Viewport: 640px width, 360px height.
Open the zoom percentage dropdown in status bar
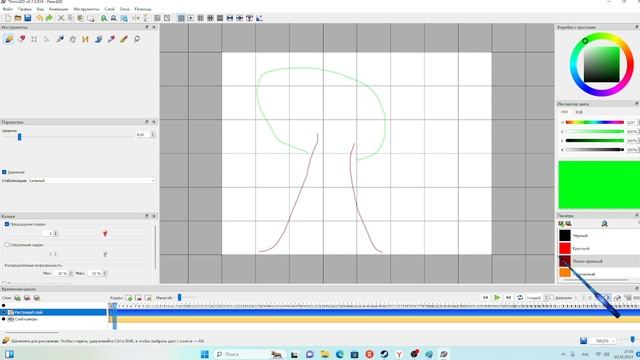pyautogui.click(x=604, y=340)
